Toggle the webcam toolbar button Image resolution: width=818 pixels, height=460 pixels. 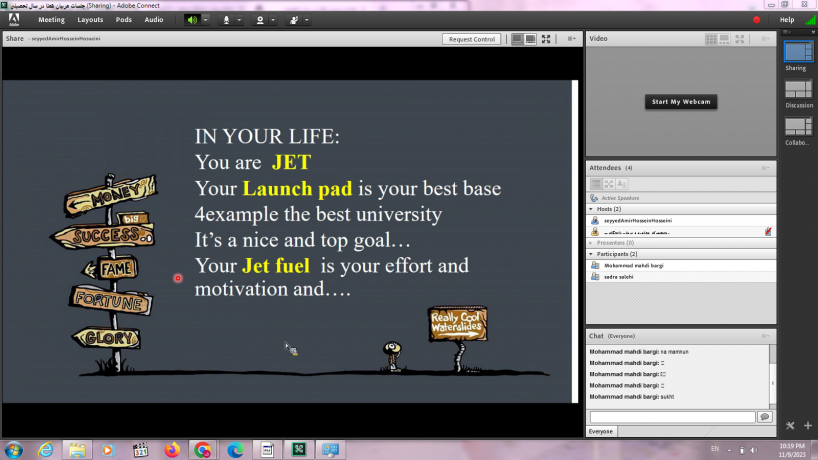[x=260, y=20]
